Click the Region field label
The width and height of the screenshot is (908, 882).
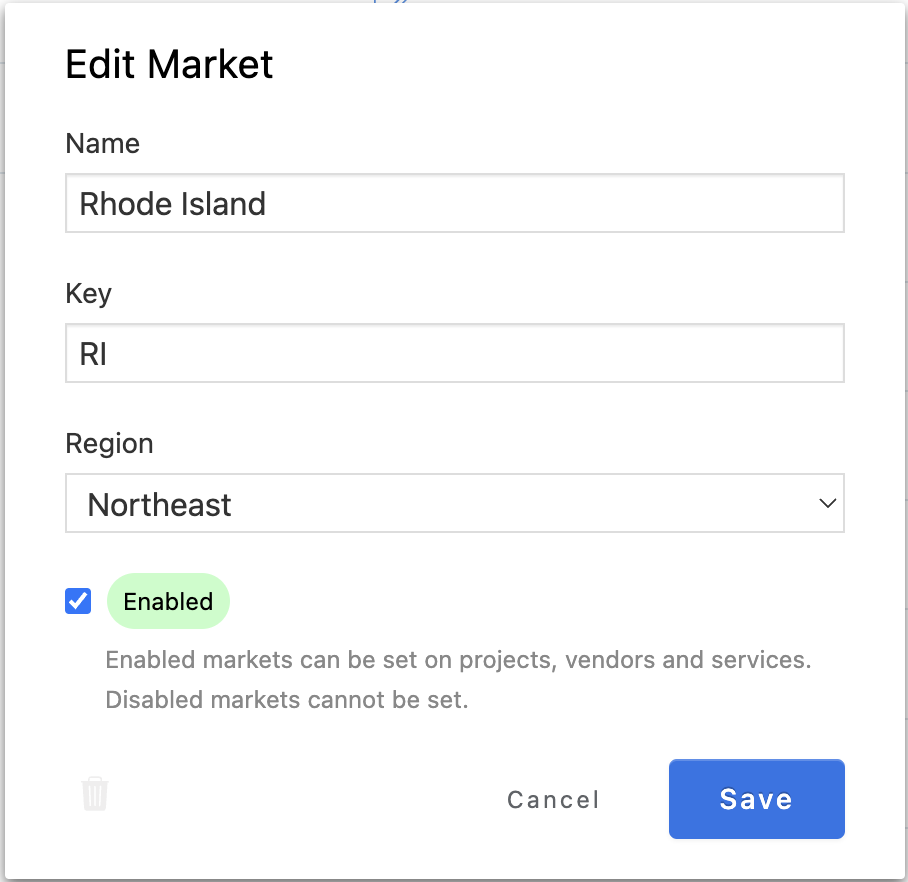point(109,444)
